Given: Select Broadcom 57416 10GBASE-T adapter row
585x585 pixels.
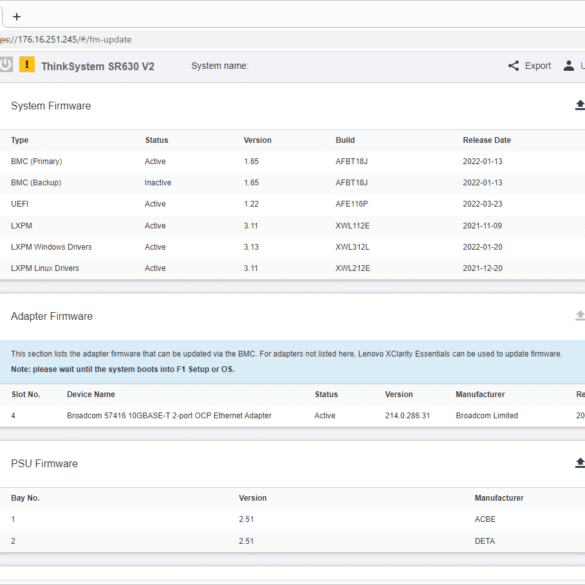Looking at the screenshot, I should coord(292,416).
